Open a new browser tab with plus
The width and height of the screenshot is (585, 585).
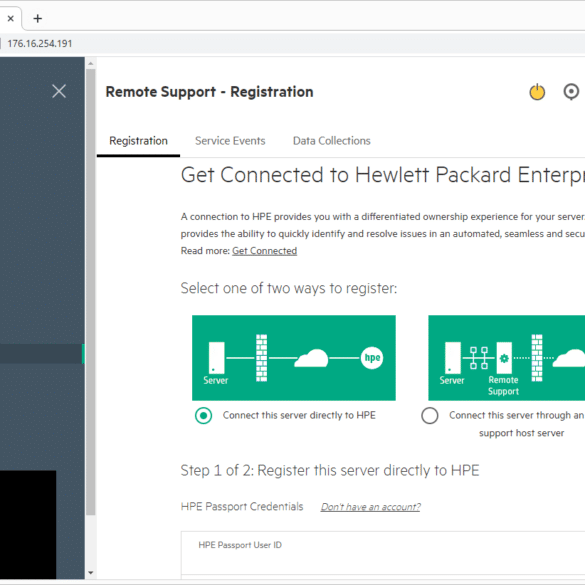37,18
